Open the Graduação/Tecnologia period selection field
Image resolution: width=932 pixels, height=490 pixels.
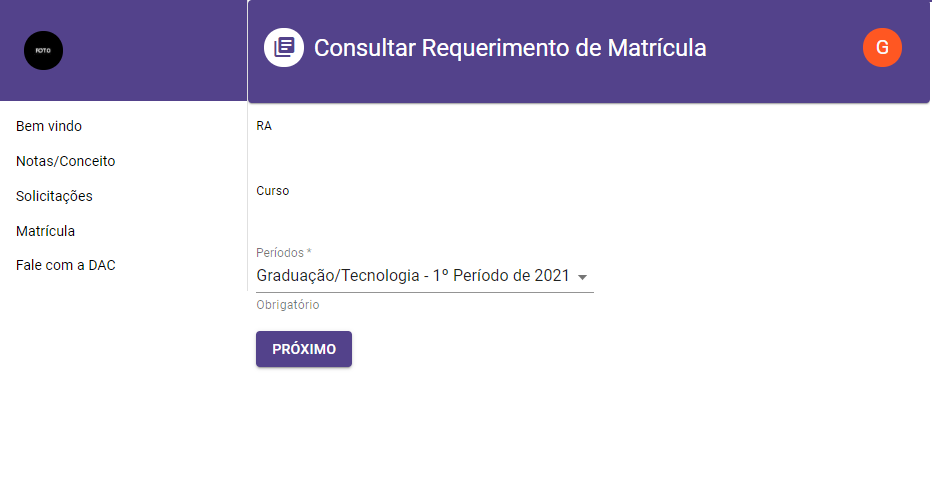pos(424,276)
